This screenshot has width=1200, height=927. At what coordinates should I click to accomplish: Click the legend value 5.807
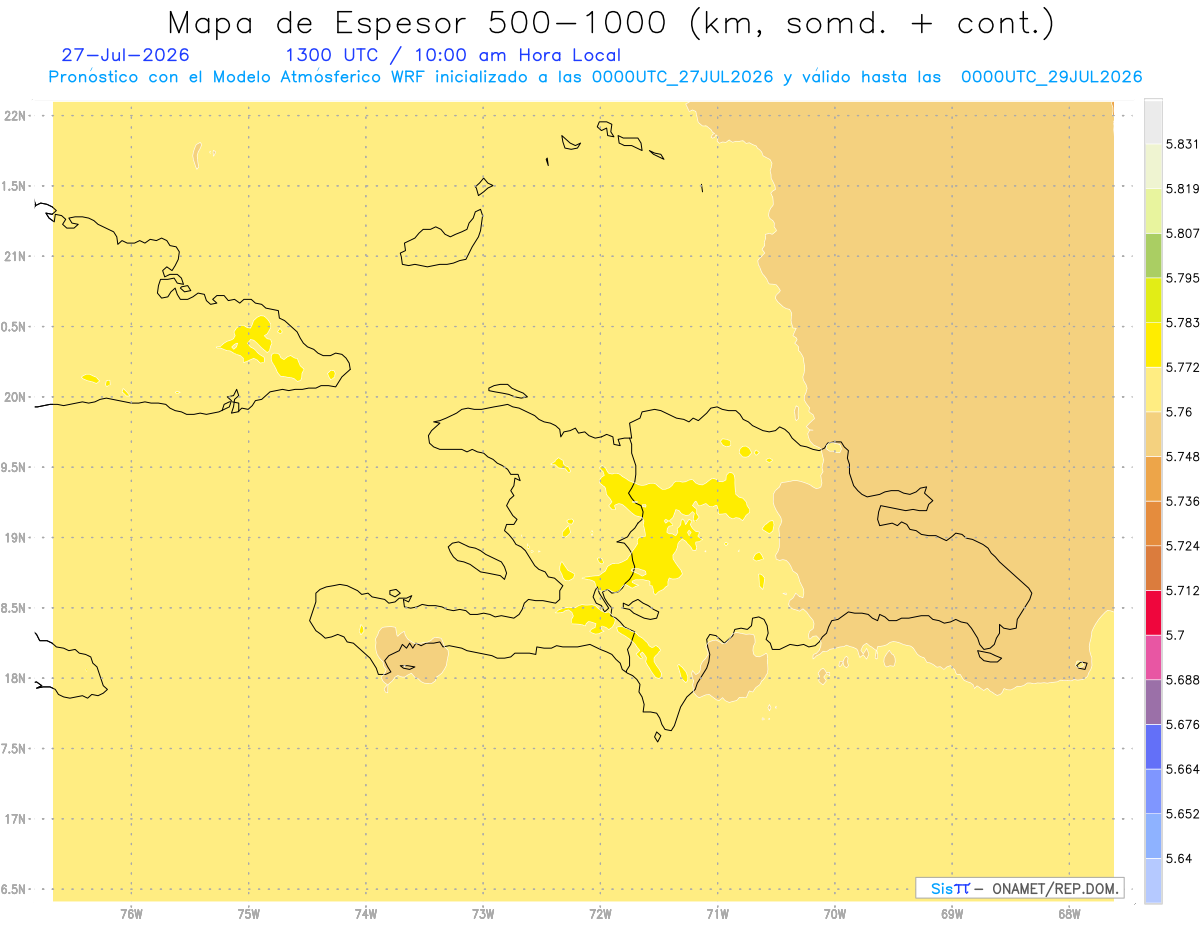click(x=1182, y=233)
